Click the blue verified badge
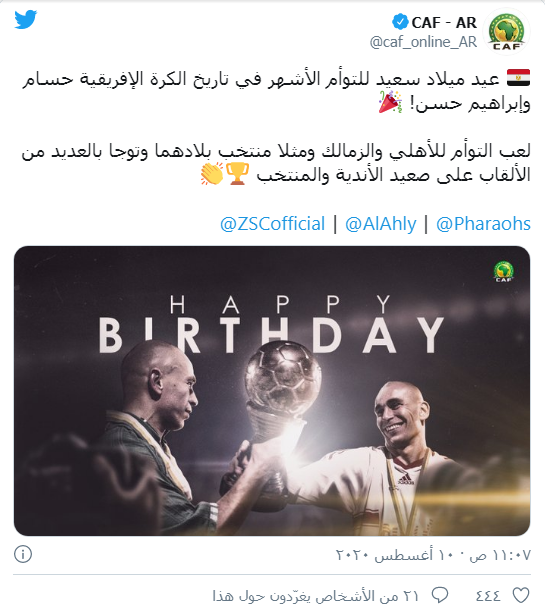The height and width of the screenshot is (606, 545). (400, 22)
